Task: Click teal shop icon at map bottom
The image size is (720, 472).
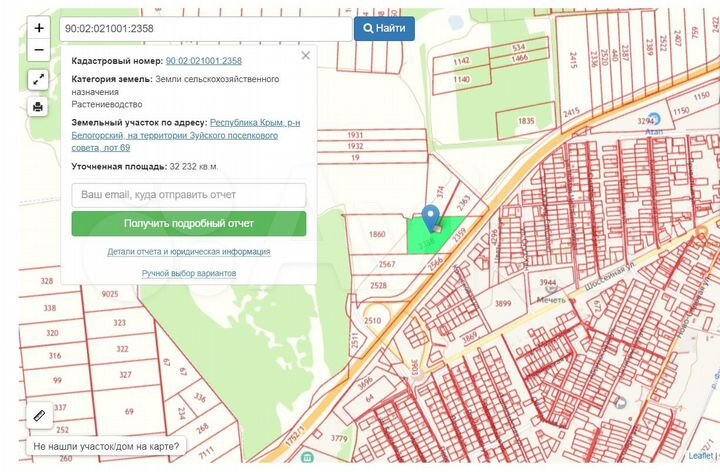Action: pos(307,457)
